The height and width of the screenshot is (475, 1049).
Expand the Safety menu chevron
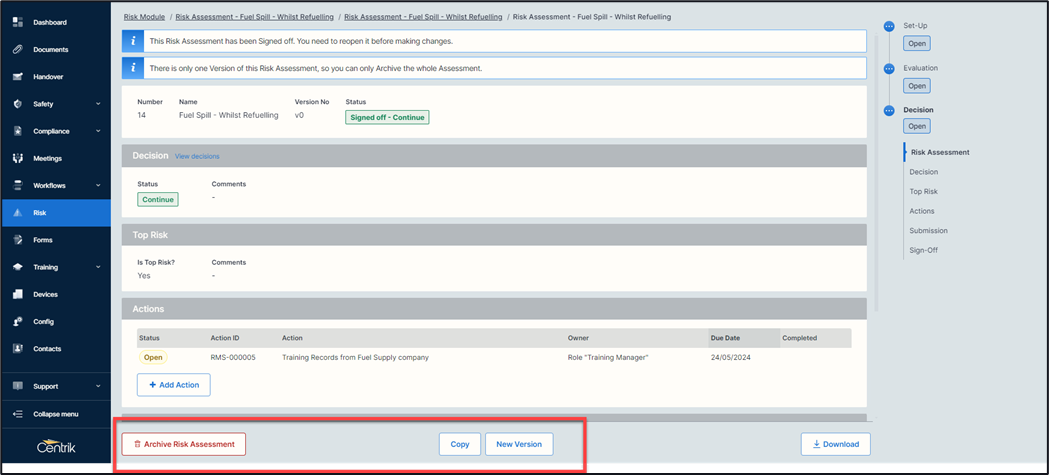pyautogui.click(x=98, y=104)
